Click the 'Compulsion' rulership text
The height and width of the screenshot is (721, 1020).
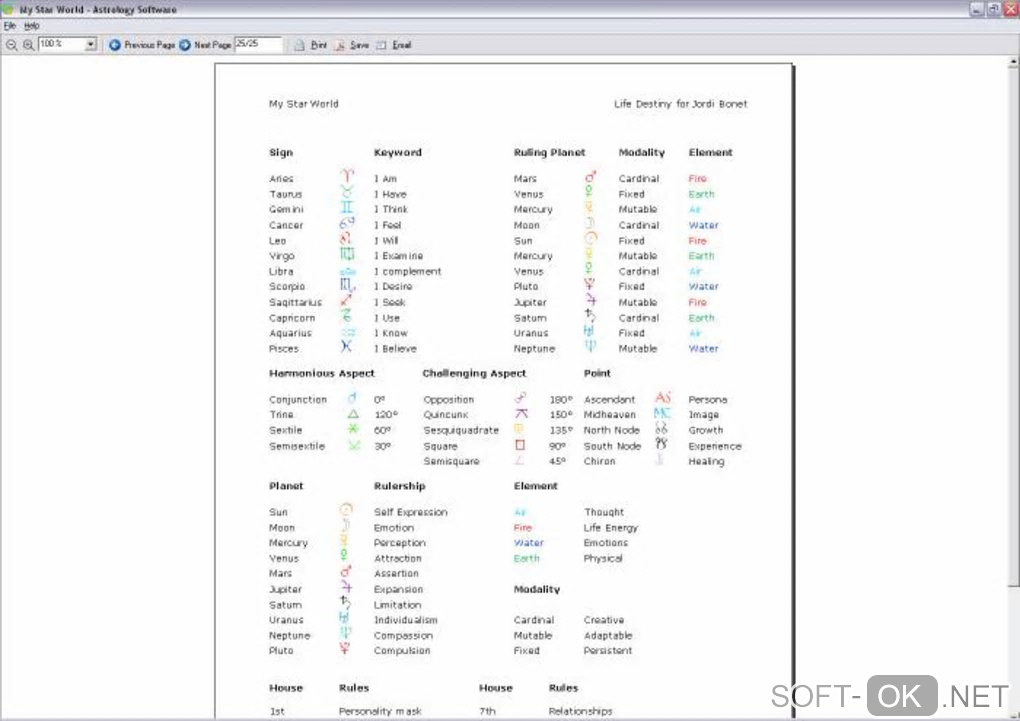(402, 651)
